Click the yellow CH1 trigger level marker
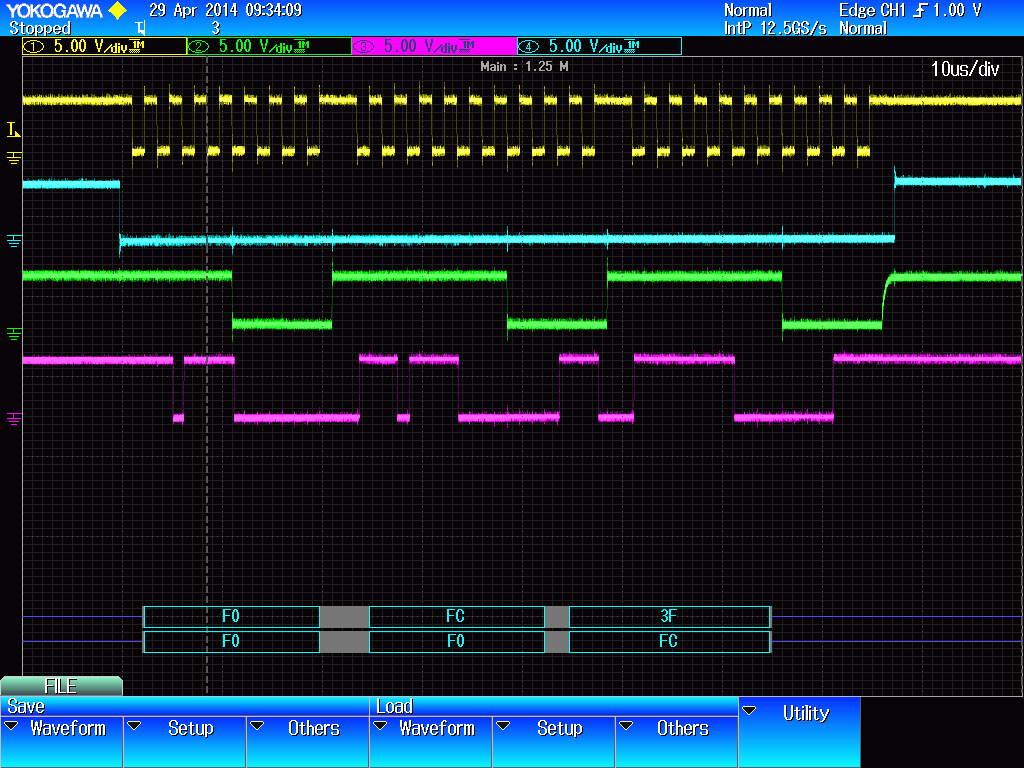This screenshot has width=1024, height=768. pos(13,129)
